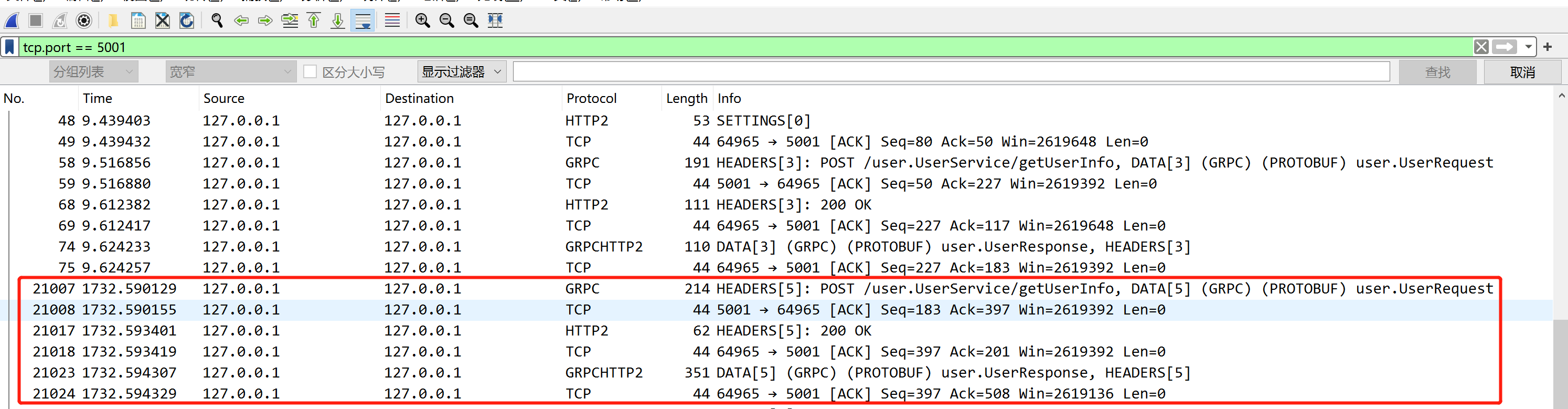Add a display filter button with plus
Image resolution: width=1568 pixels, height=409 pixels.
[x=1548, y=47]
